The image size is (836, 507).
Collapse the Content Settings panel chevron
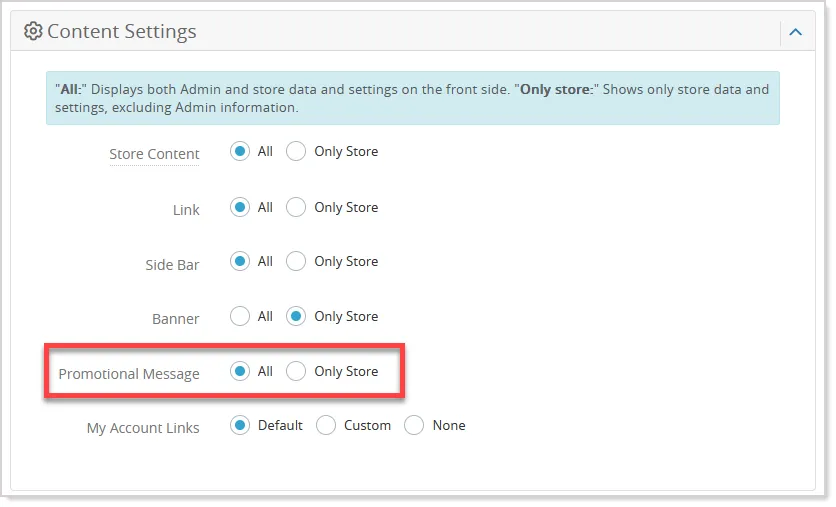[x=795, y=32]
